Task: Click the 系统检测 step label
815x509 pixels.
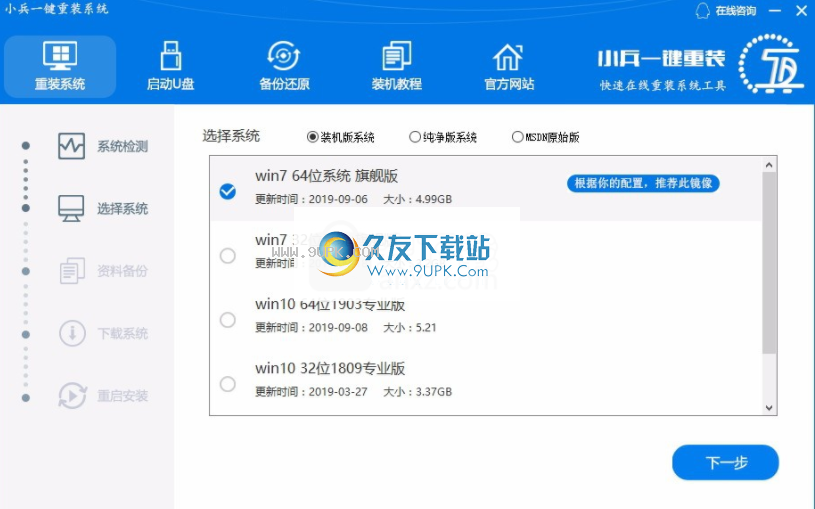Action: [x=123, y=146]
